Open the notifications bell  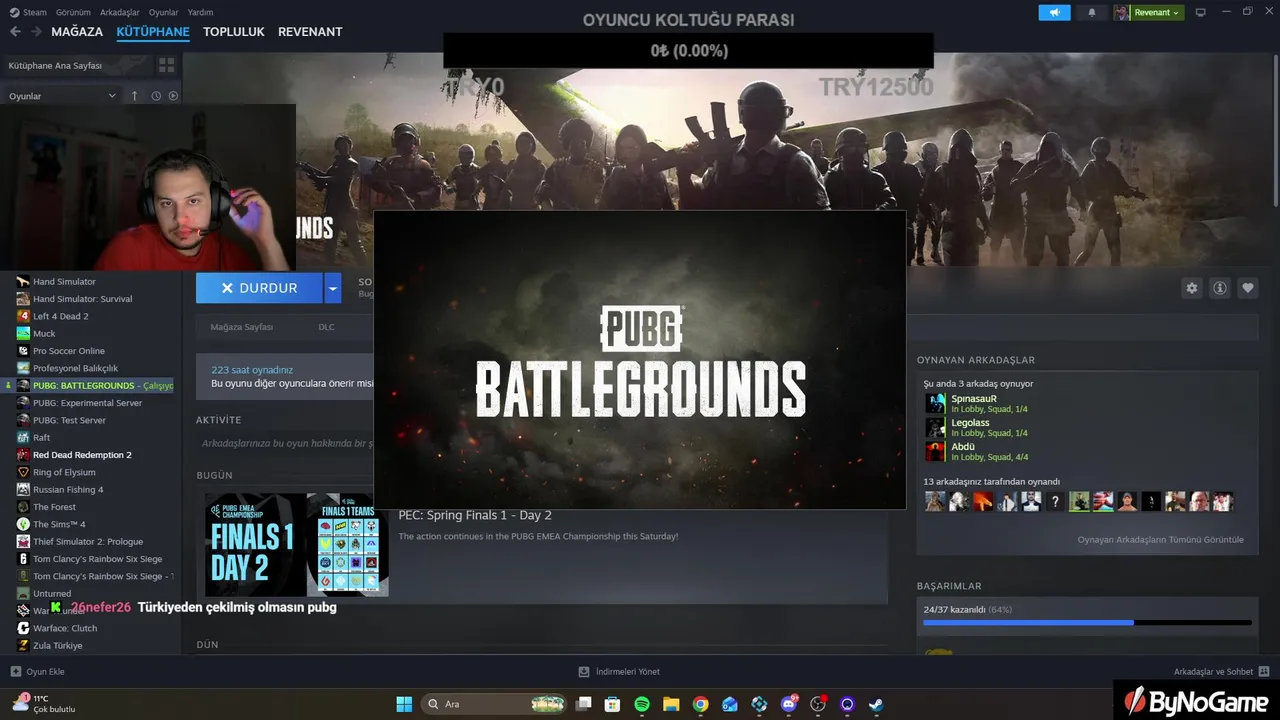[1091, 12]
